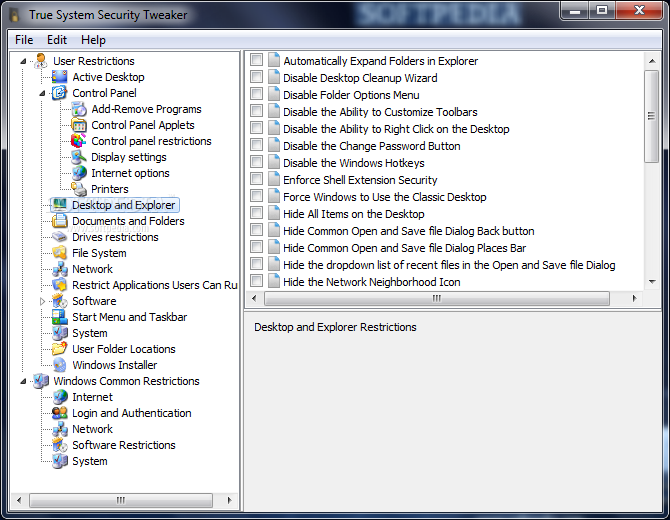Tick Disable Folder Options Menu checkbox
The width and height of the screenshot is (670, 520).
(256, 94)
